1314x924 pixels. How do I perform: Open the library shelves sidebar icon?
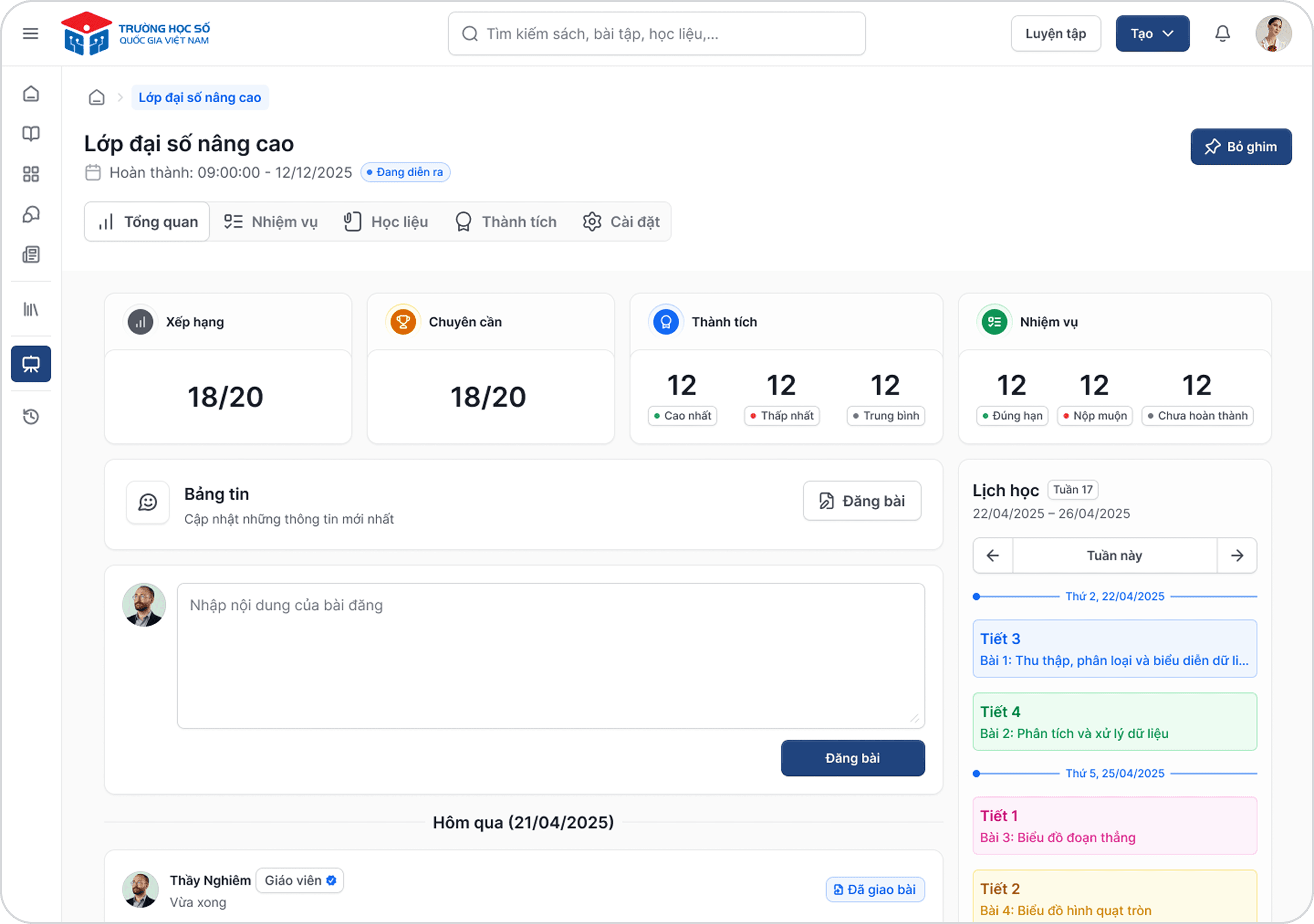pos(31,310)
